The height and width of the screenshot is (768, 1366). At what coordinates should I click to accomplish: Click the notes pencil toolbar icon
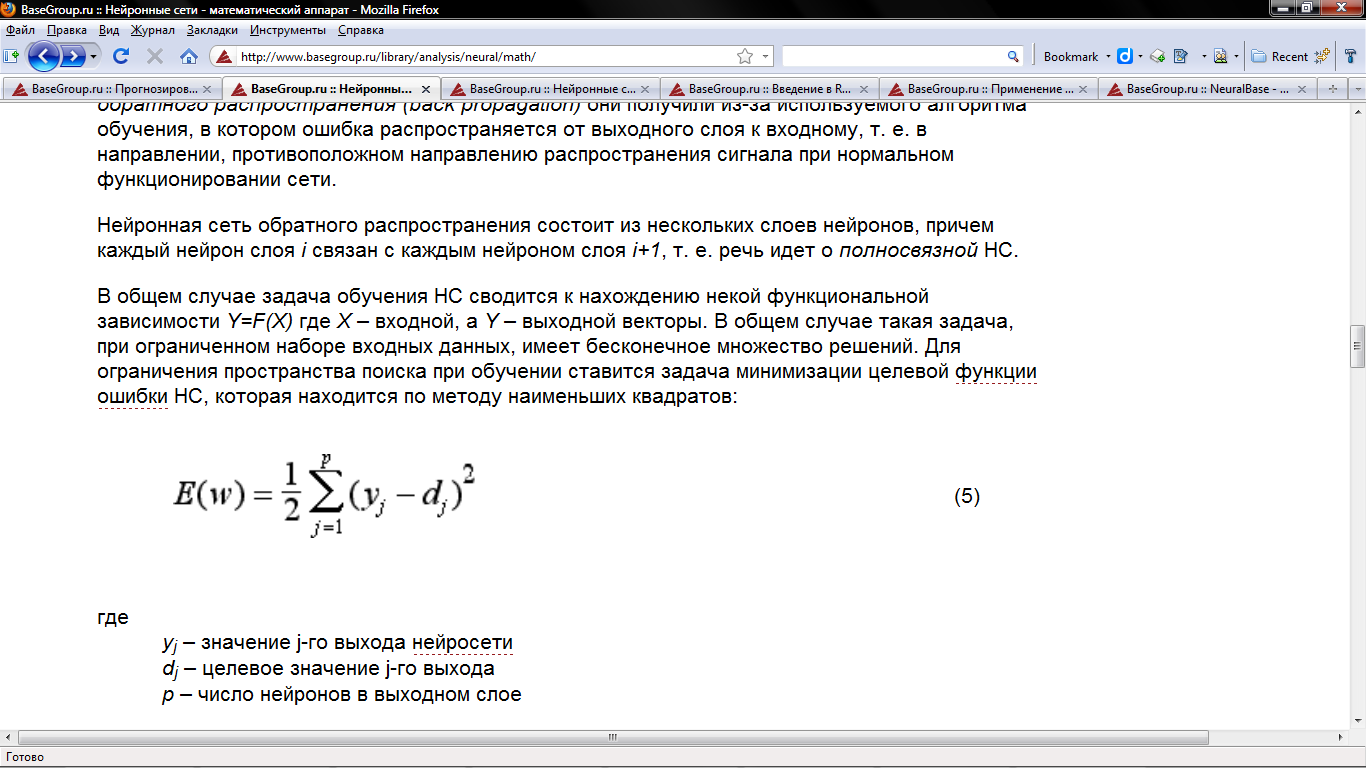tap(1180, 57)
